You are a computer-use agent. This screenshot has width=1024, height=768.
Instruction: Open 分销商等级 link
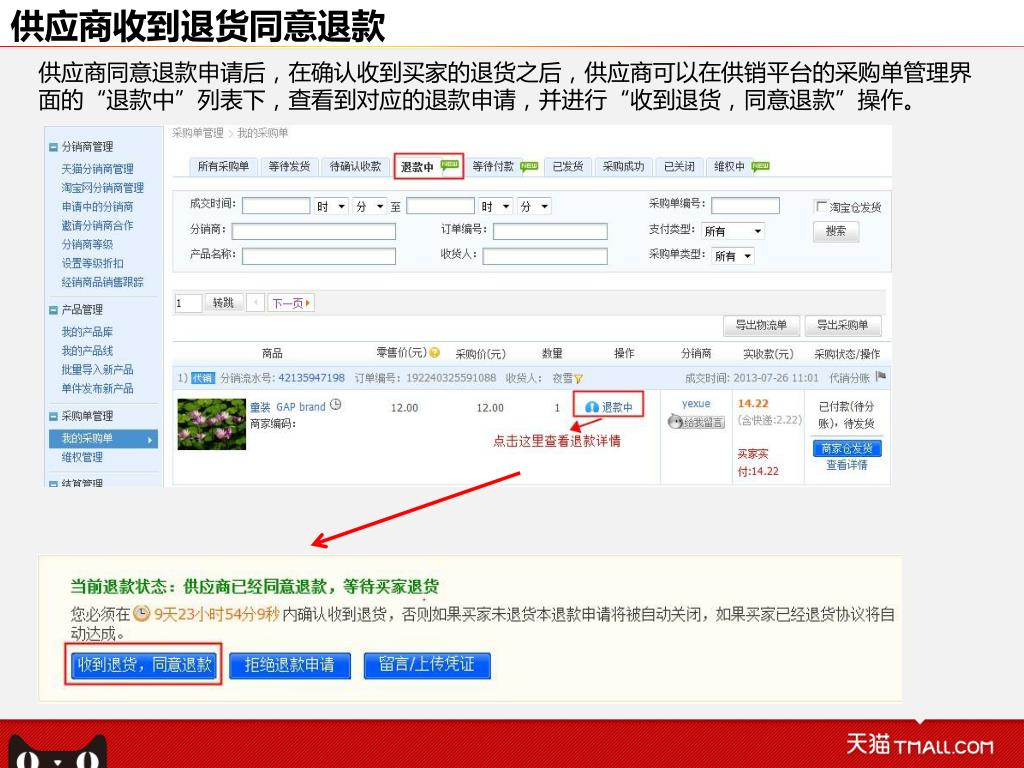(x=88, y=244)
